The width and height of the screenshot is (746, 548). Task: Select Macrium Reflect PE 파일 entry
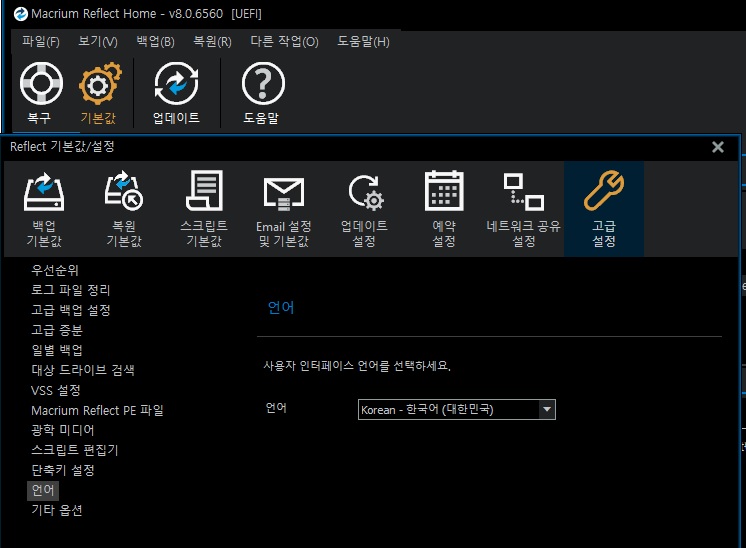coord(97,411)
